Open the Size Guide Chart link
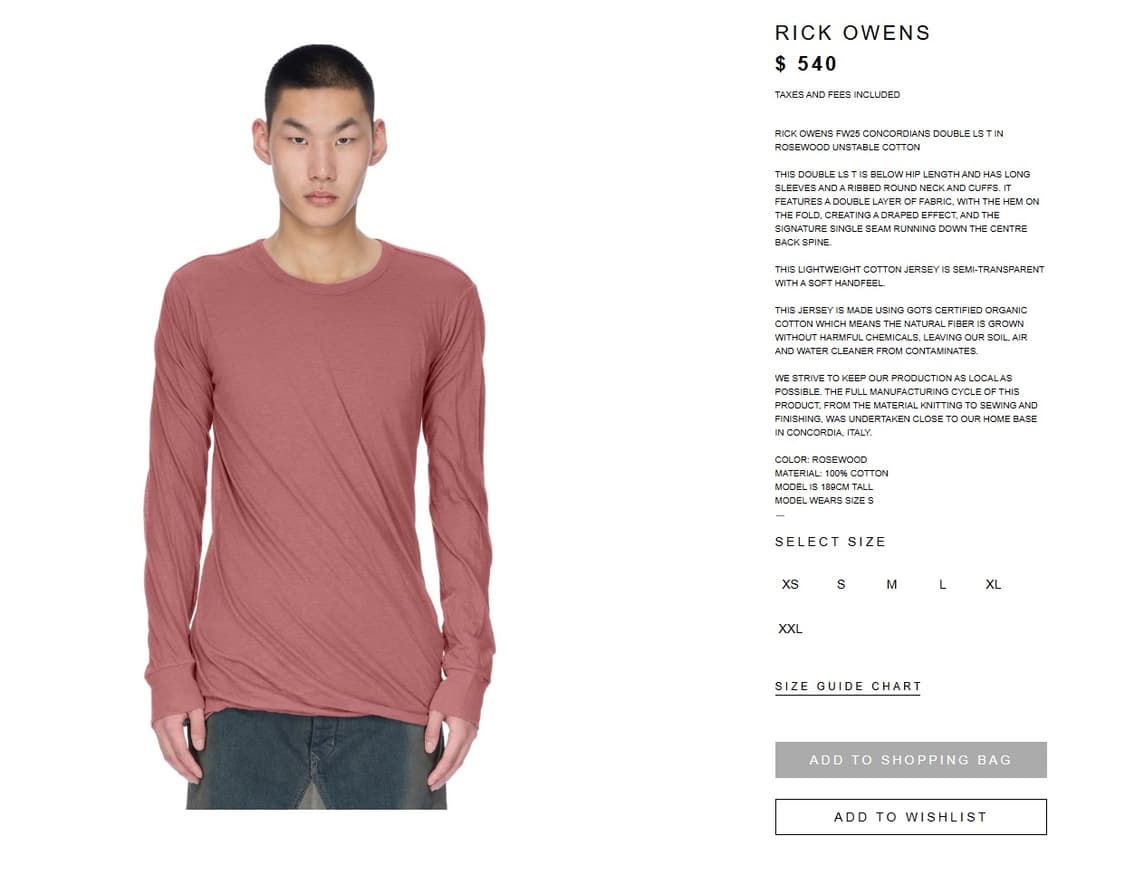Screen dimensions: 1125x874 tap(847, 687)
